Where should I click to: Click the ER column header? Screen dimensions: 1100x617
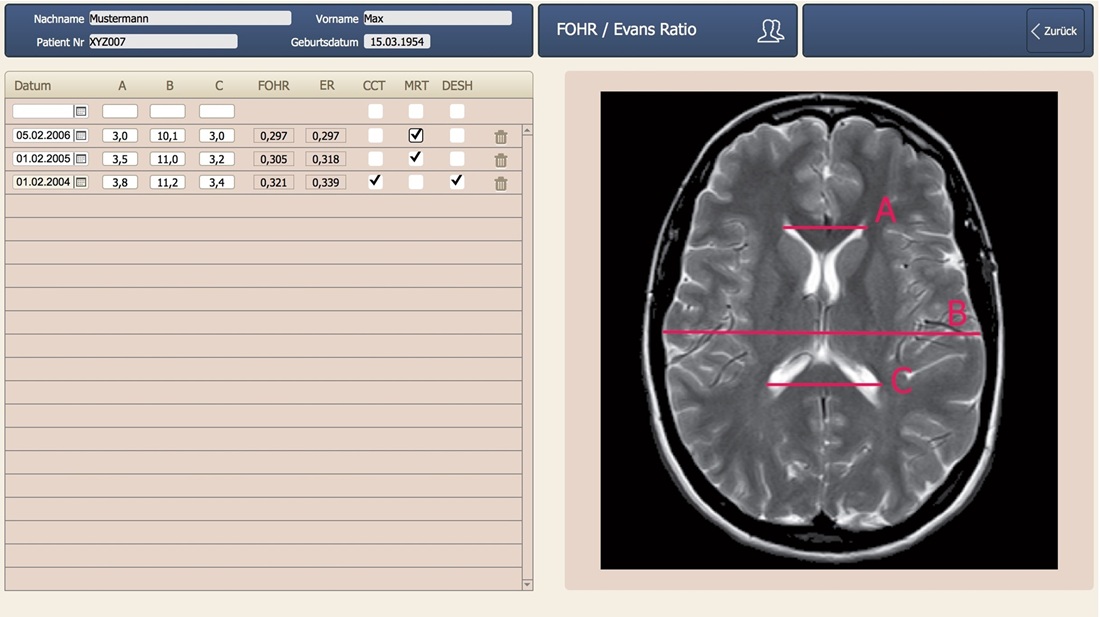click(327, 86)
